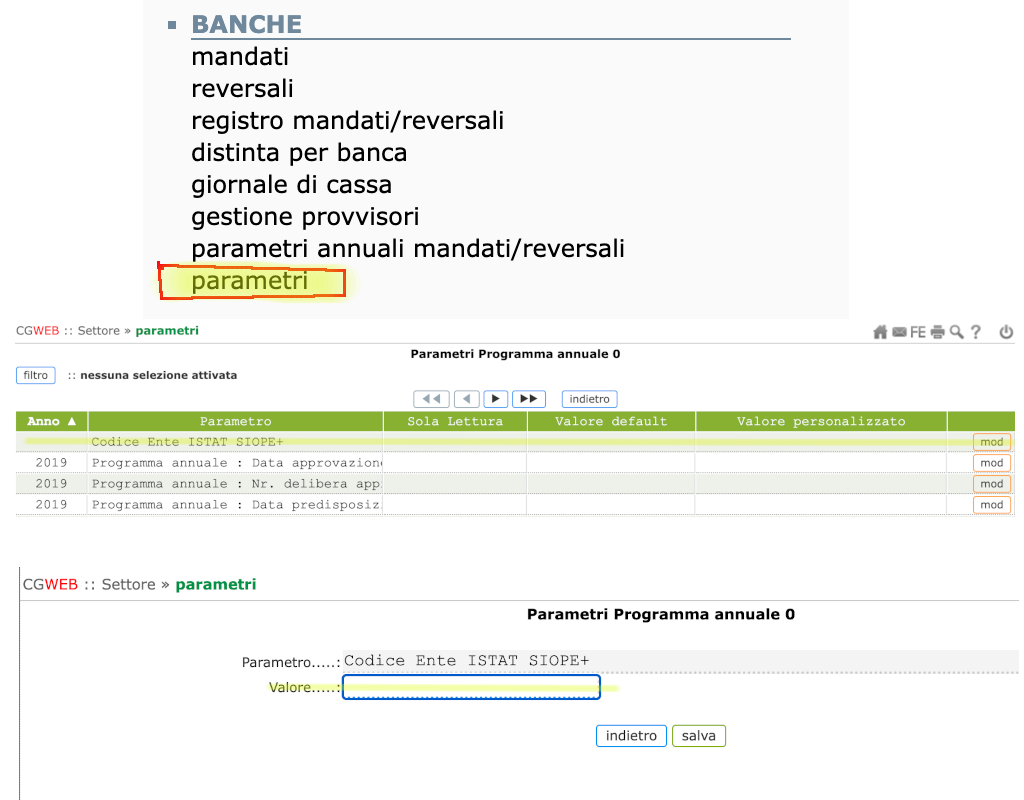Open the filtro filter button
The height and width of the screenshot is (800, 1024).
(36, 375)
